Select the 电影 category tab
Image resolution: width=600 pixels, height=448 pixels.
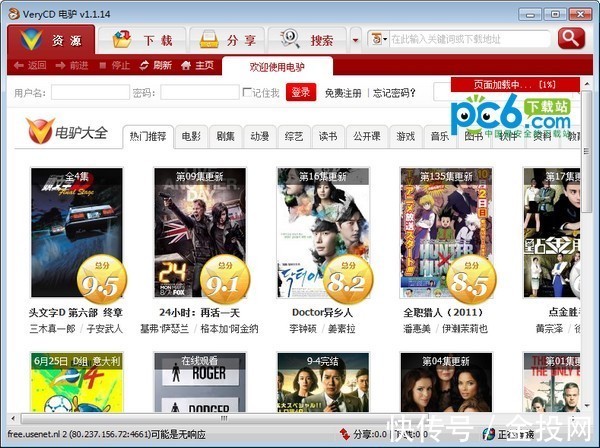coord(191,136)
